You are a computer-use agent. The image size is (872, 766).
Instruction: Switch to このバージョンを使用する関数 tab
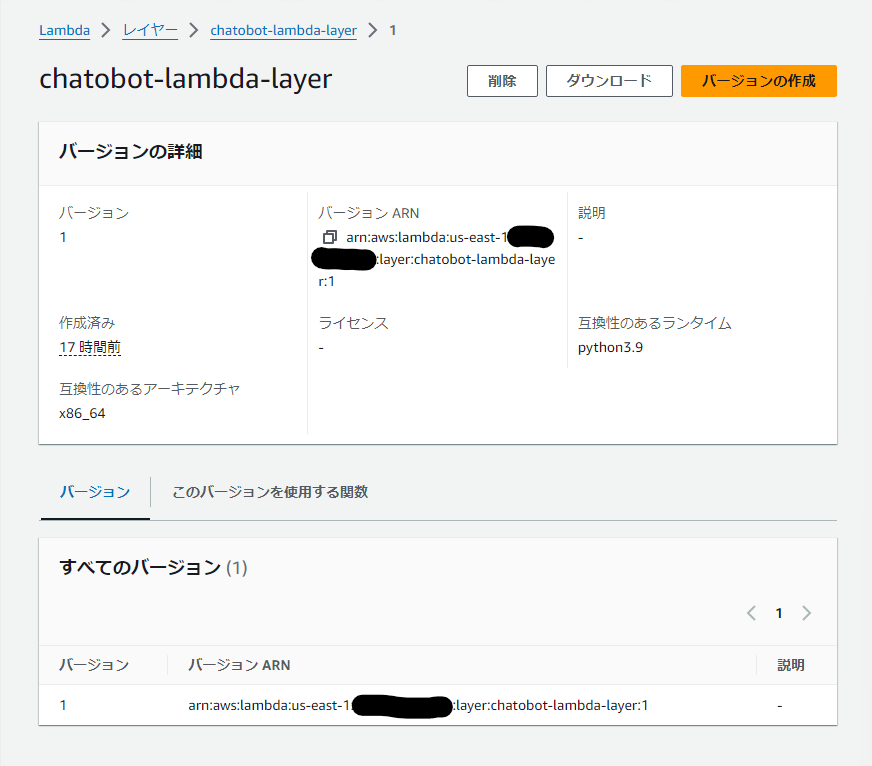coord(270,492)
